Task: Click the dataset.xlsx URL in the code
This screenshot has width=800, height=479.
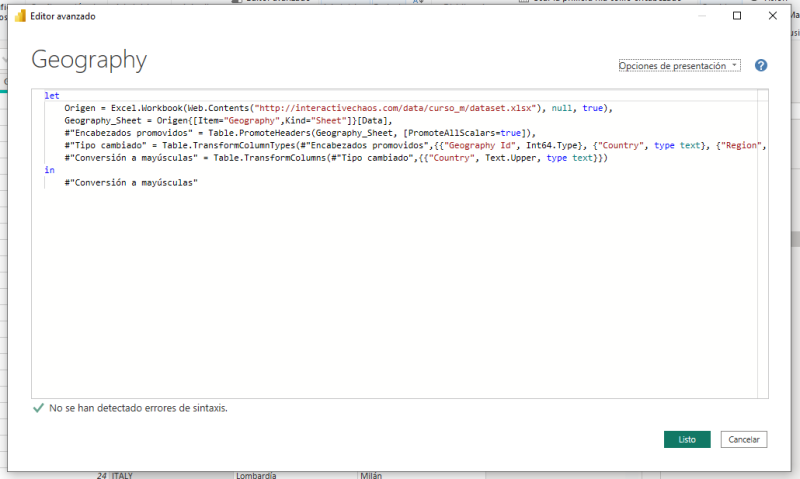Action: (400, 108)
